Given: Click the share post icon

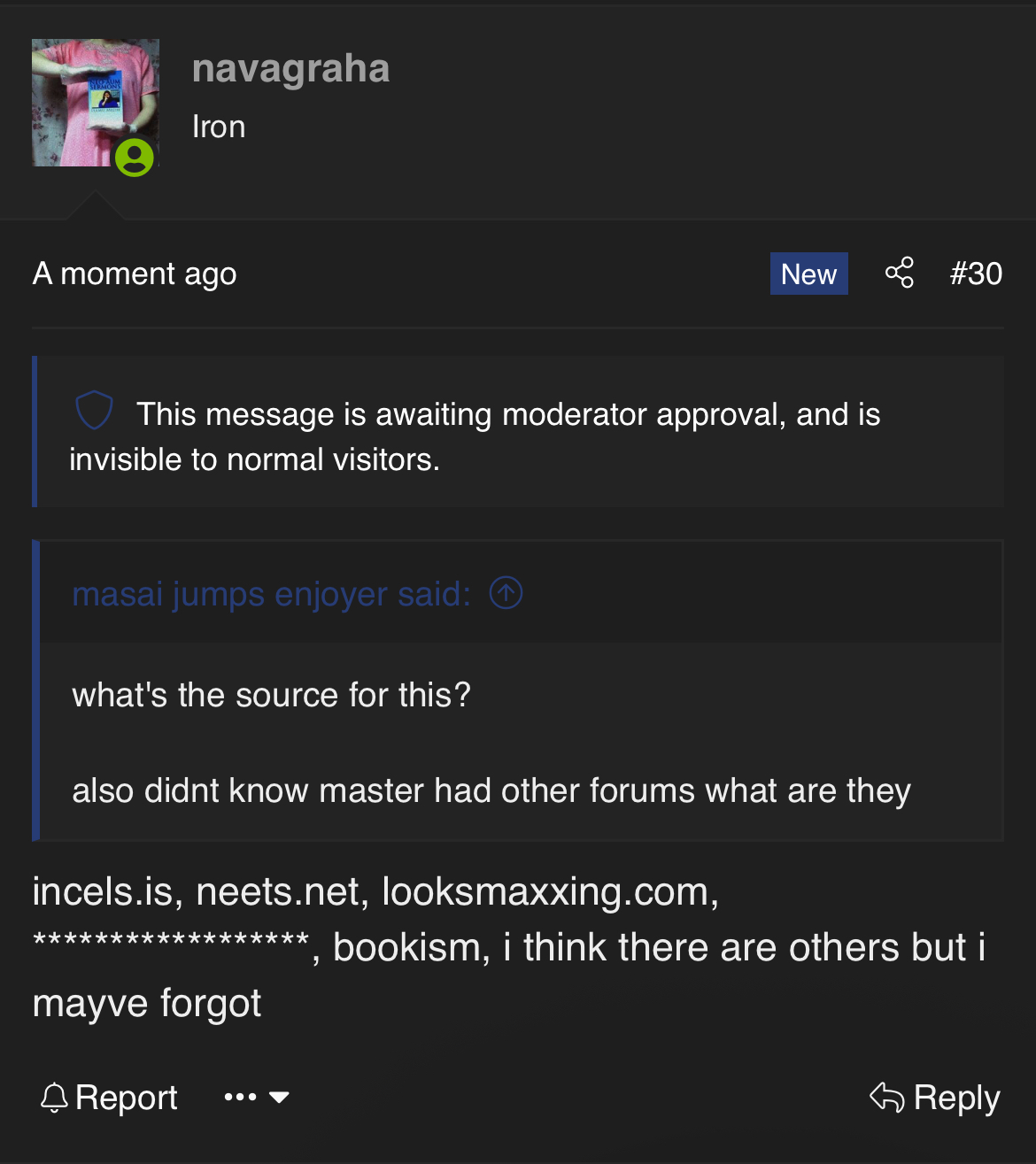Looking at the screenshot, I should 899,273.
